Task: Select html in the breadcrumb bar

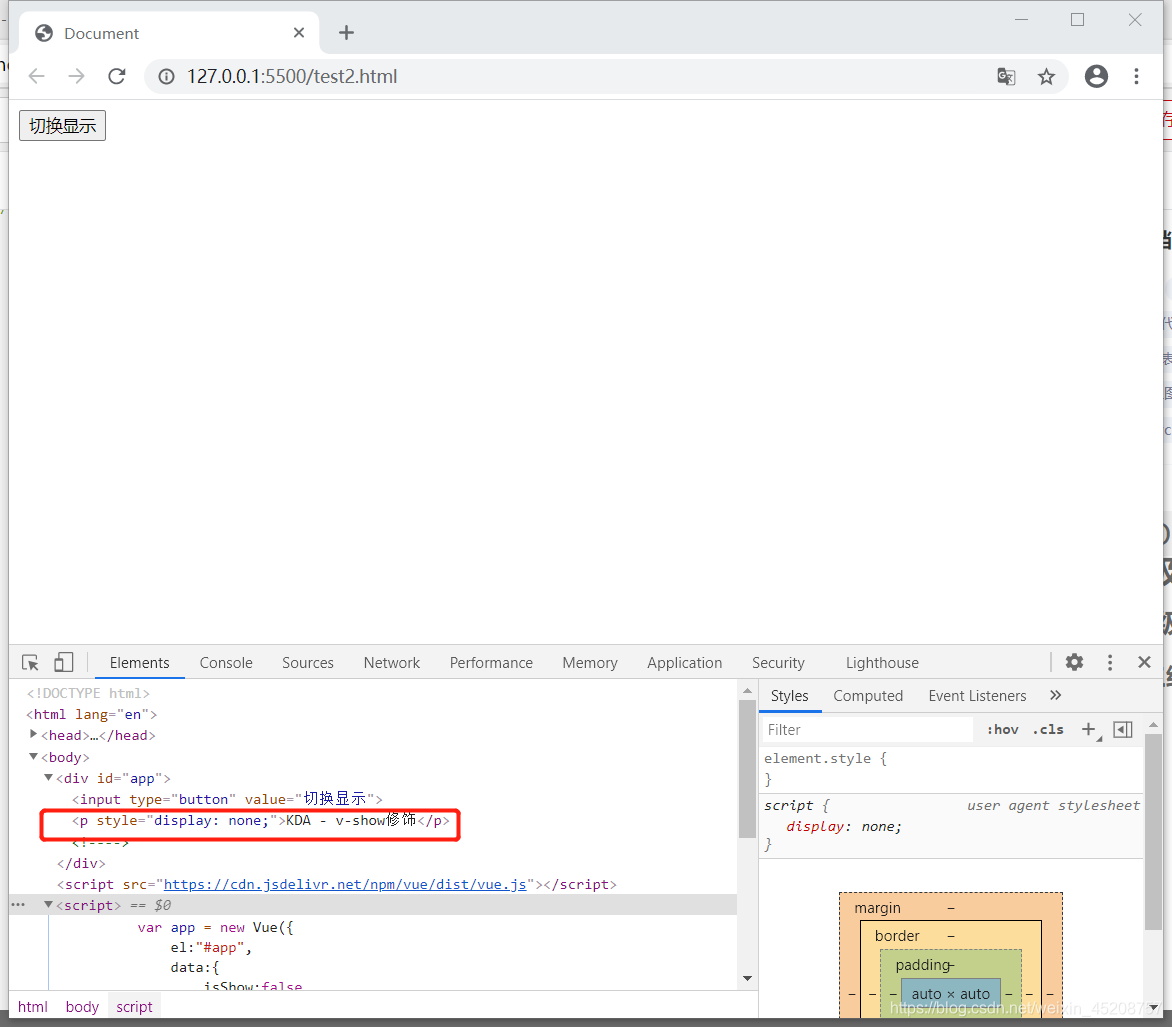Action: pos(33,1007)
